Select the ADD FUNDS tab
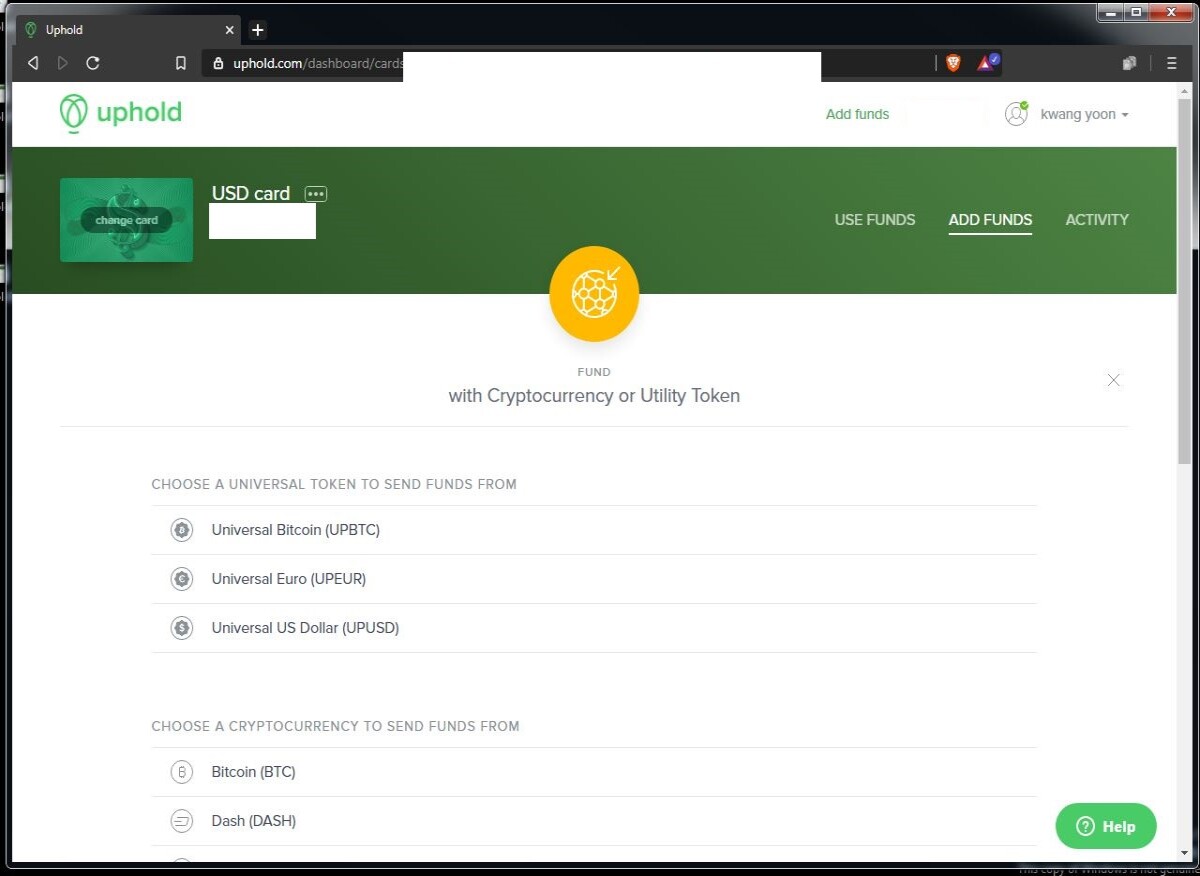1200x876 pixels. (990, 220)
